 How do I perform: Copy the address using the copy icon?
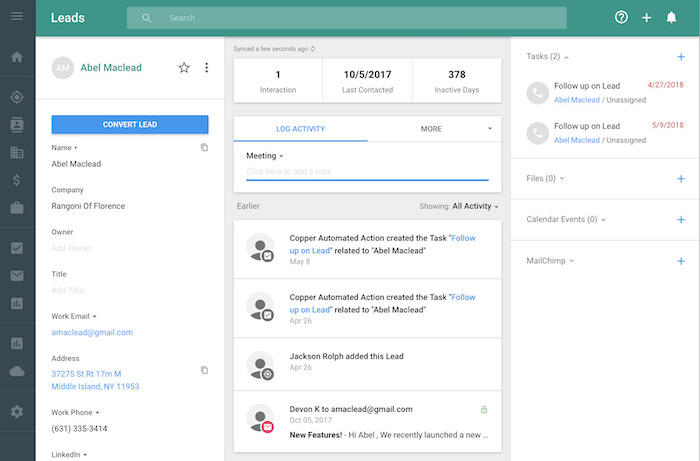pos(204,370)
